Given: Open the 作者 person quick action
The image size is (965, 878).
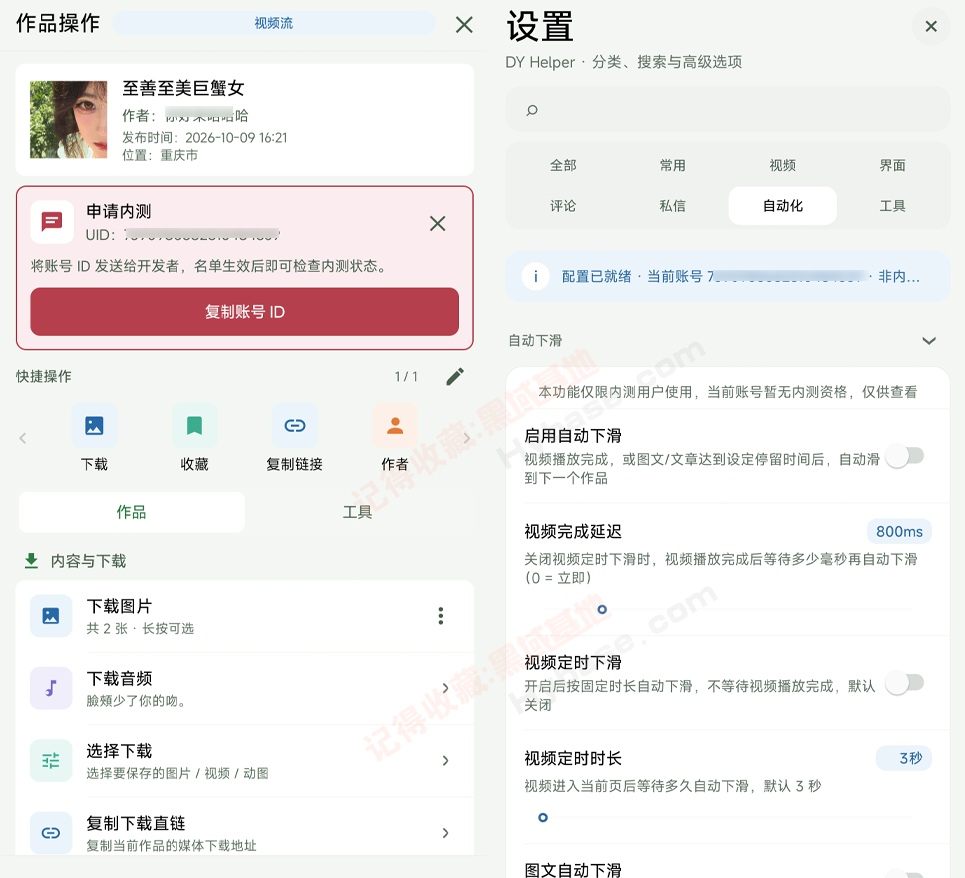Looking at the screenshot, I should click(x=395, y=426).
